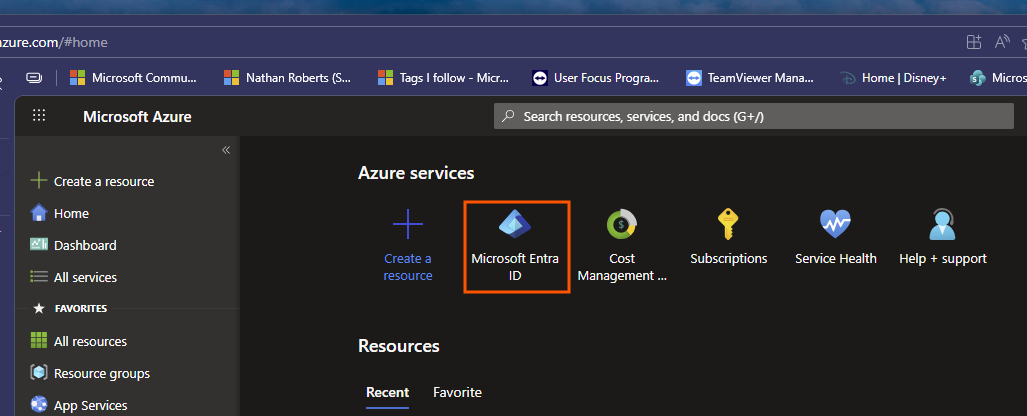Click the Favorites star icon

pyautogui.click(x=39, y=309)
